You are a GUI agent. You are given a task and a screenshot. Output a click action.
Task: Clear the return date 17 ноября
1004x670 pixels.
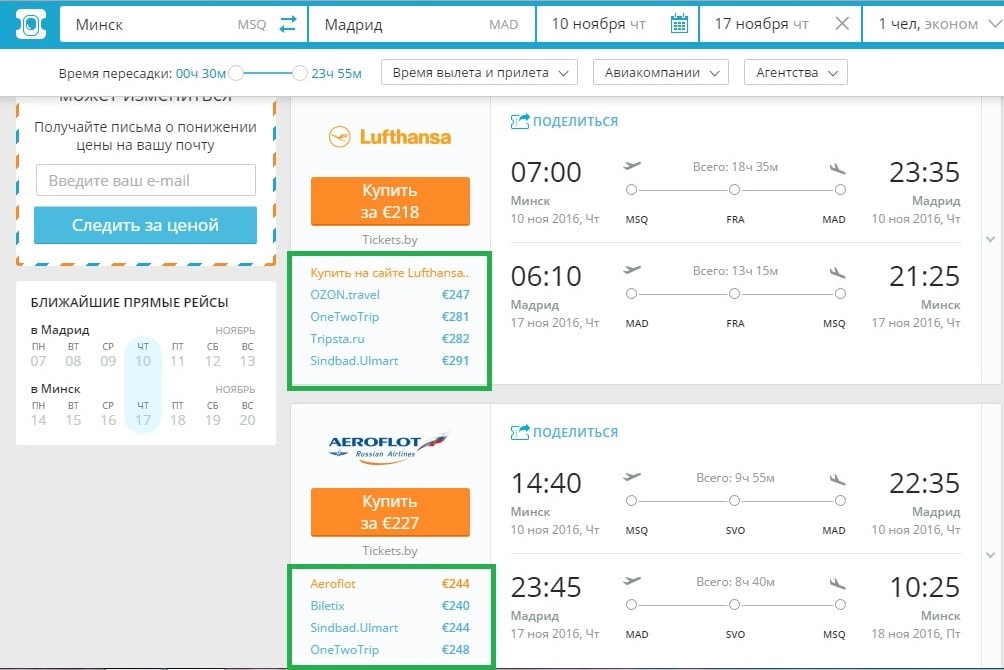(x=842, y=24)
